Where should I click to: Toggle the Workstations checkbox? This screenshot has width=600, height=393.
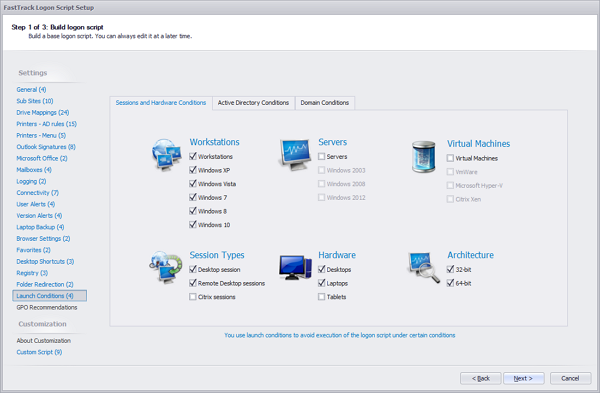(193, 156)
